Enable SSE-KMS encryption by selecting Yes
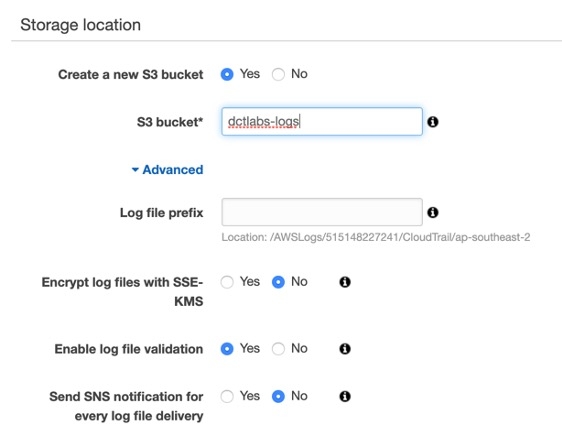 click(227, 282)
